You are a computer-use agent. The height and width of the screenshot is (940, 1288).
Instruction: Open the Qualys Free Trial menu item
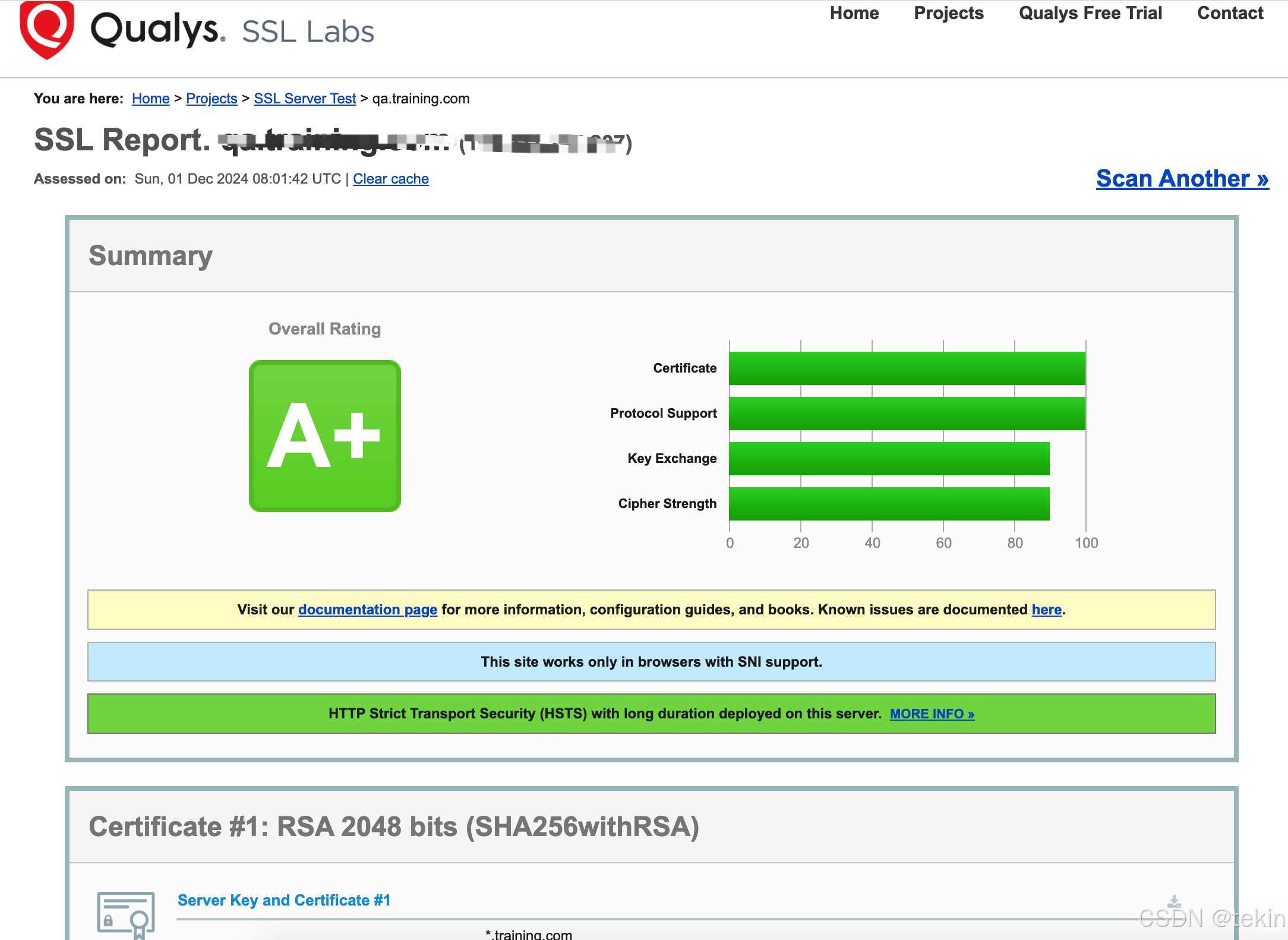coord(1090,13)
